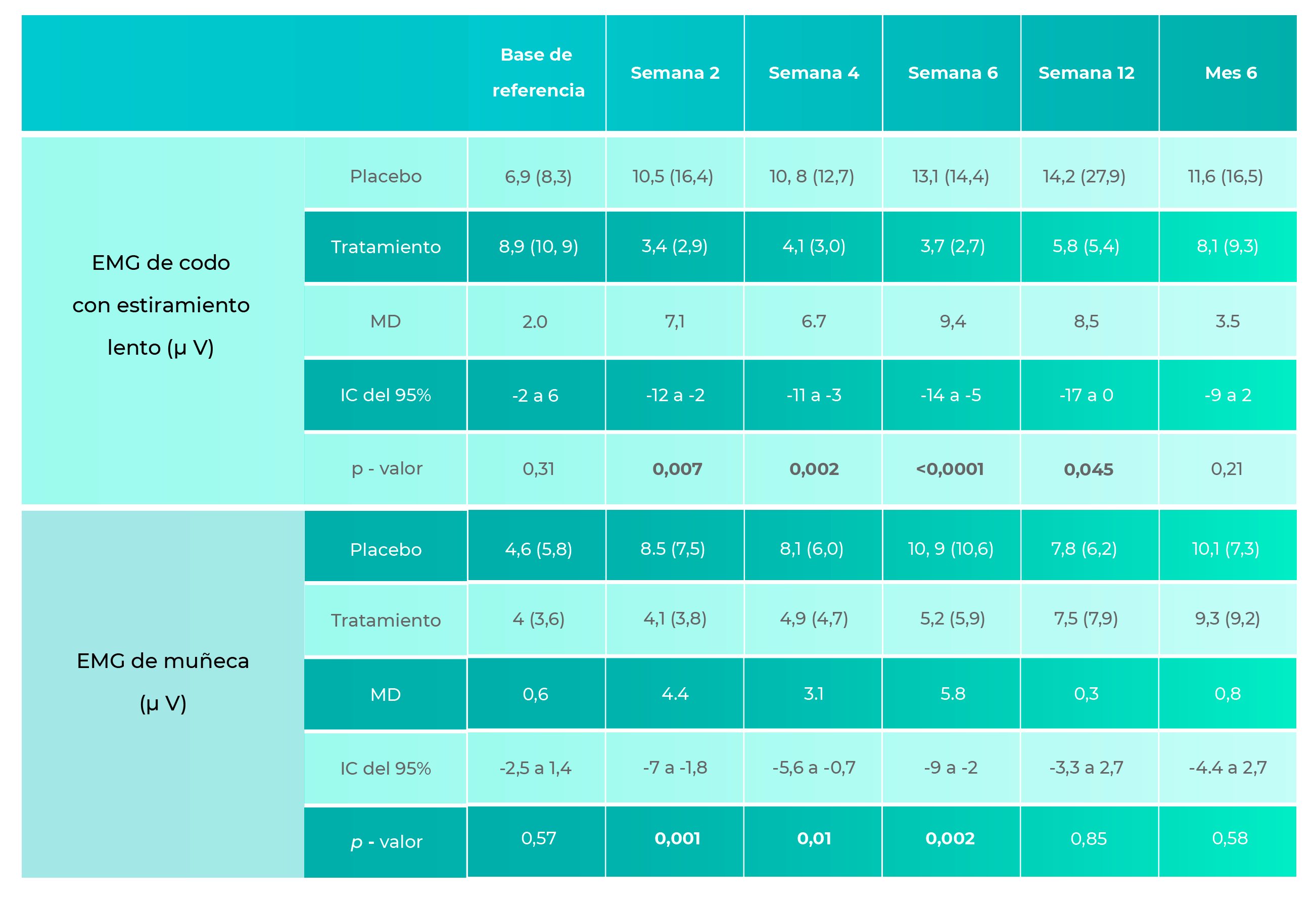
Task: Click the wrist MD value 5.8 cell
Action: click(953, 694)
